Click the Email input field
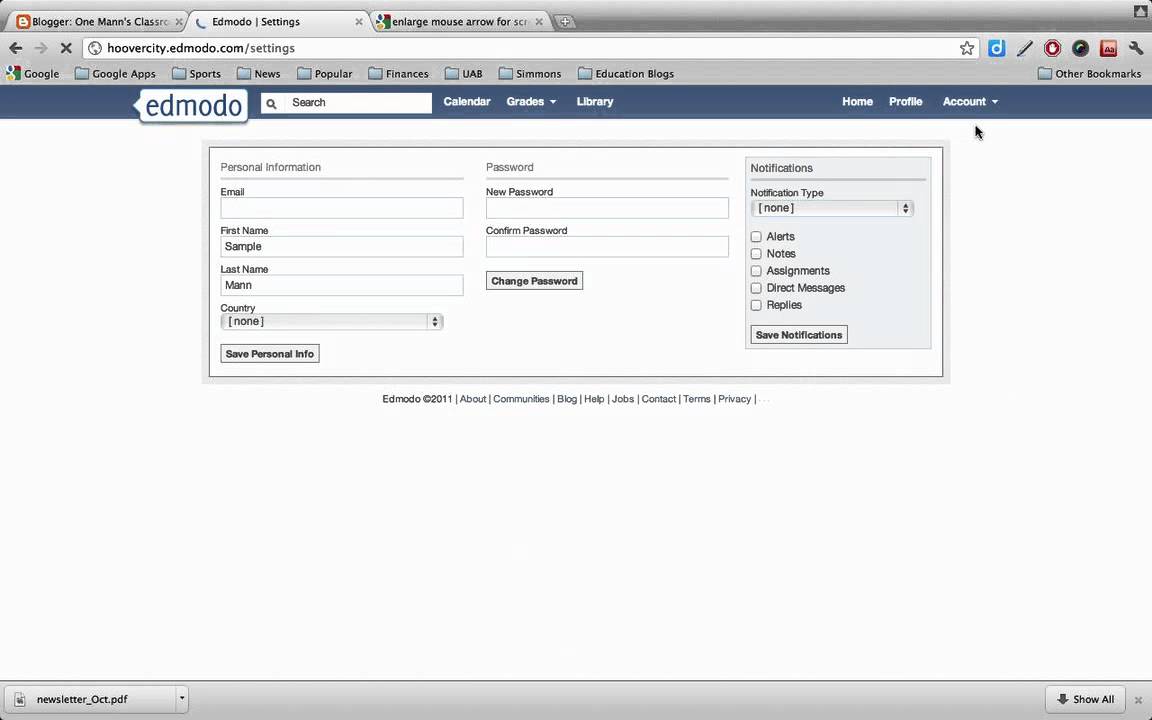This screenshot has height=720, width=1152. click(342, 208)
